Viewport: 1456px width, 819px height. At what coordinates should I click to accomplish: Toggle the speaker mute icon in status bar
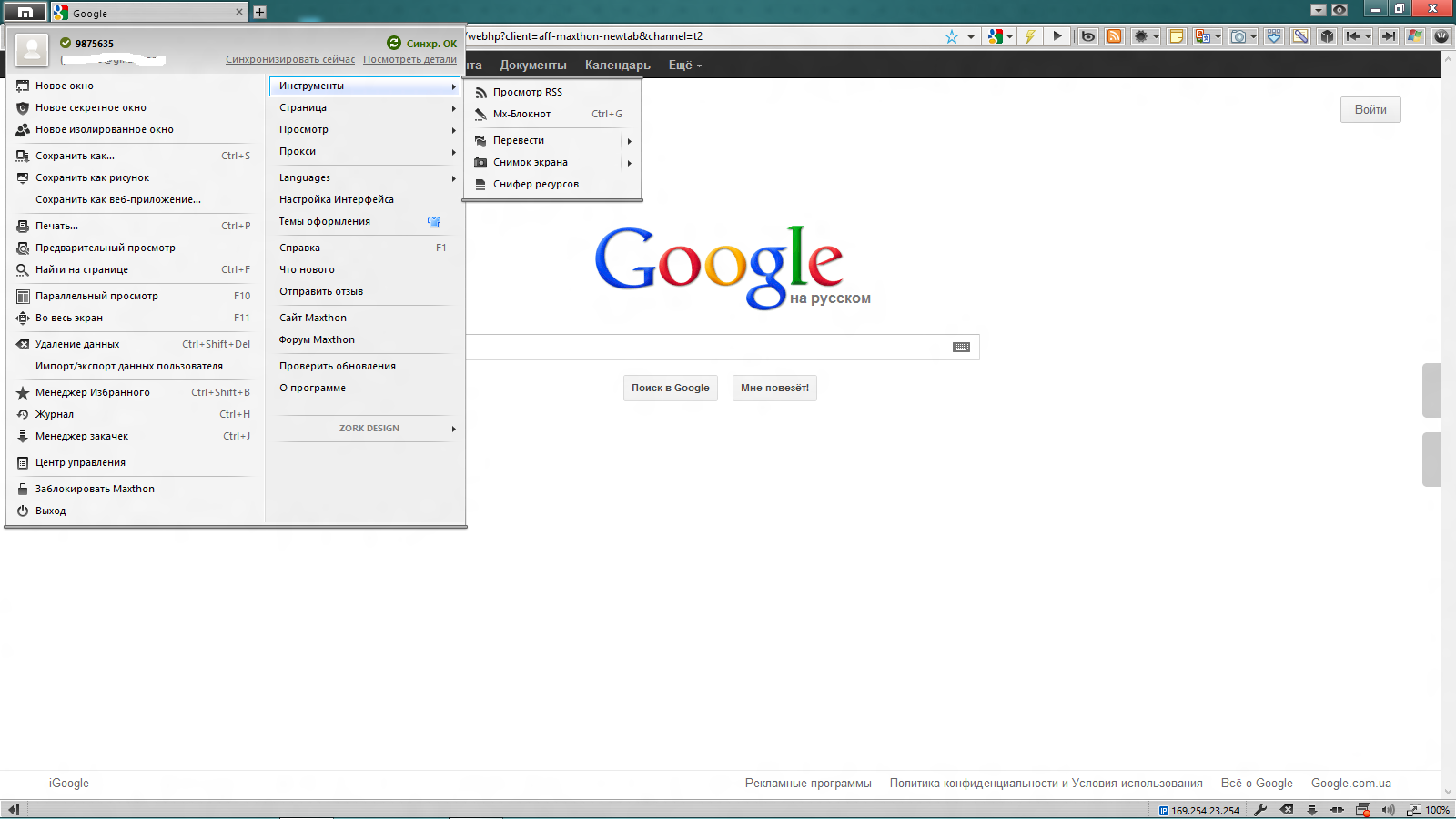[x=1388, y=809]
